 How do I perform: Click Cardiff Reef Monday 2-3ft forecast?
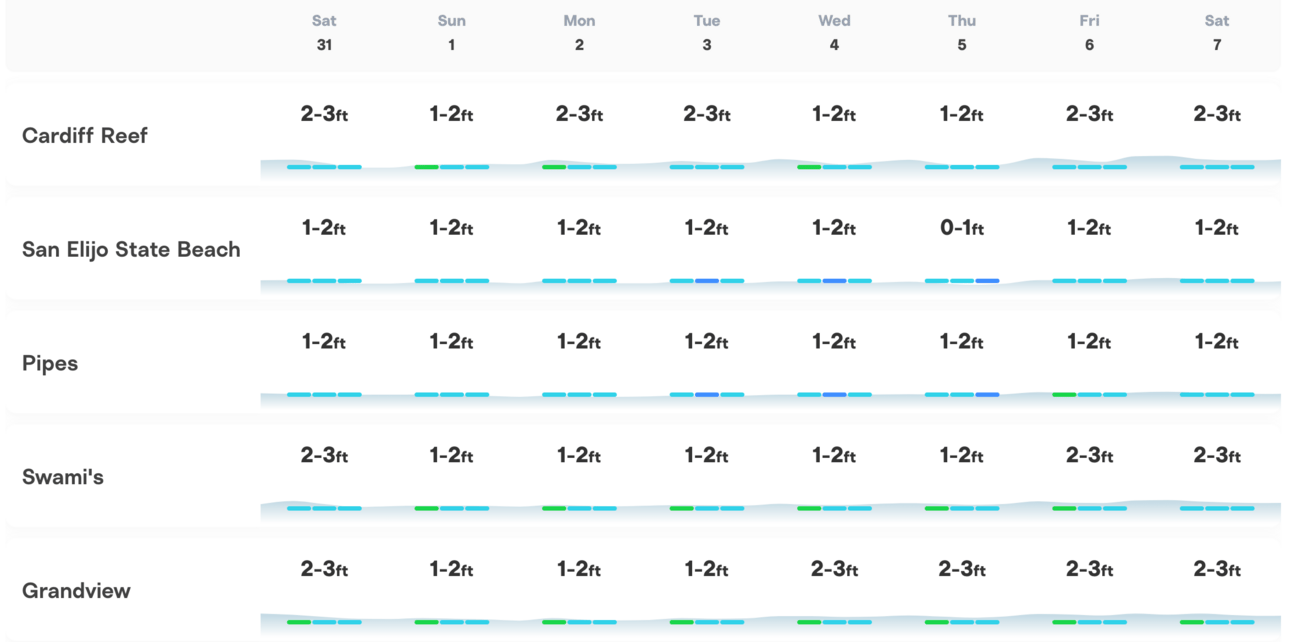[x=579, y=114]
